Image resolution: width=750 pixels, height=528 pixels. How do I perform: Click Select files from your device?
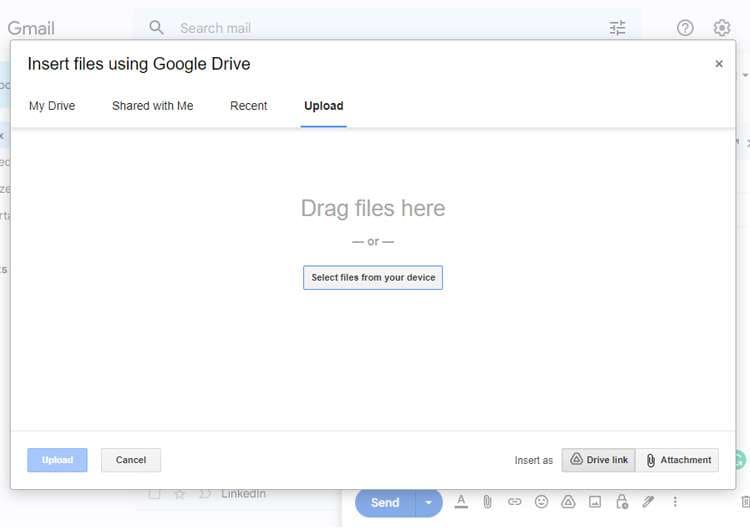[x=373, y=277]
